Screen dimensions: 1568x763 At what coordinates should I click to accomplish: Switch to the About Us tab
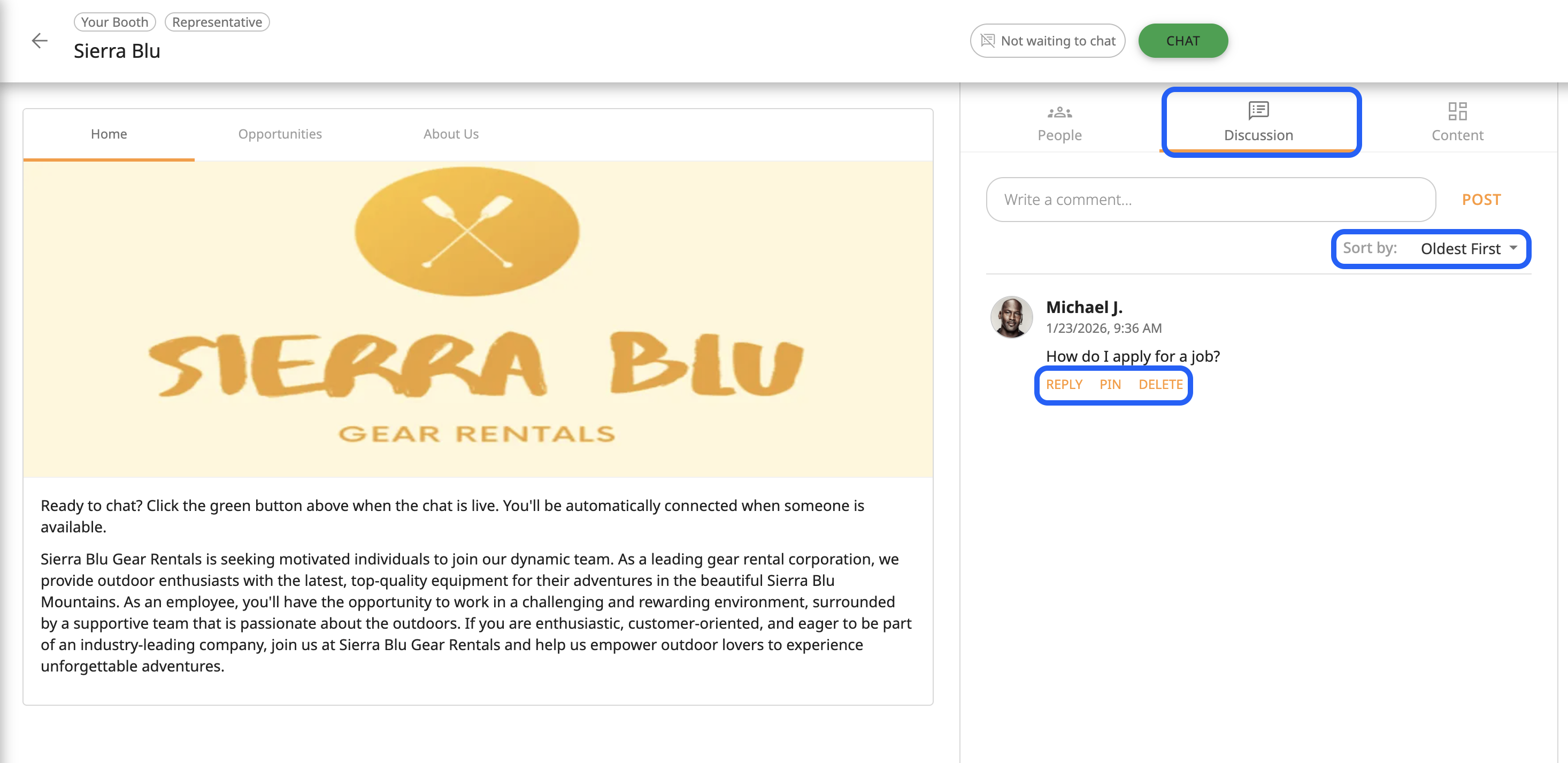tap(450, 134)
